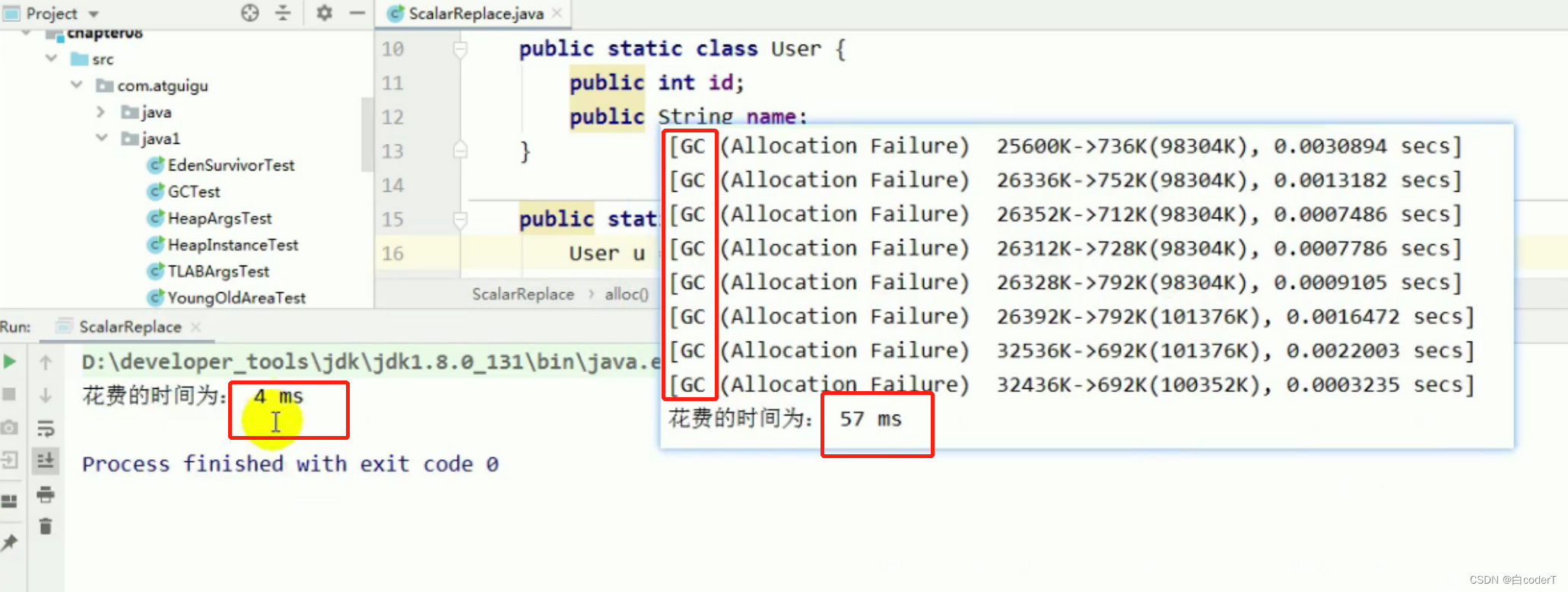Click line number 12 in gutter
The height and width of the screenshot is (592, 1568).
392,116
